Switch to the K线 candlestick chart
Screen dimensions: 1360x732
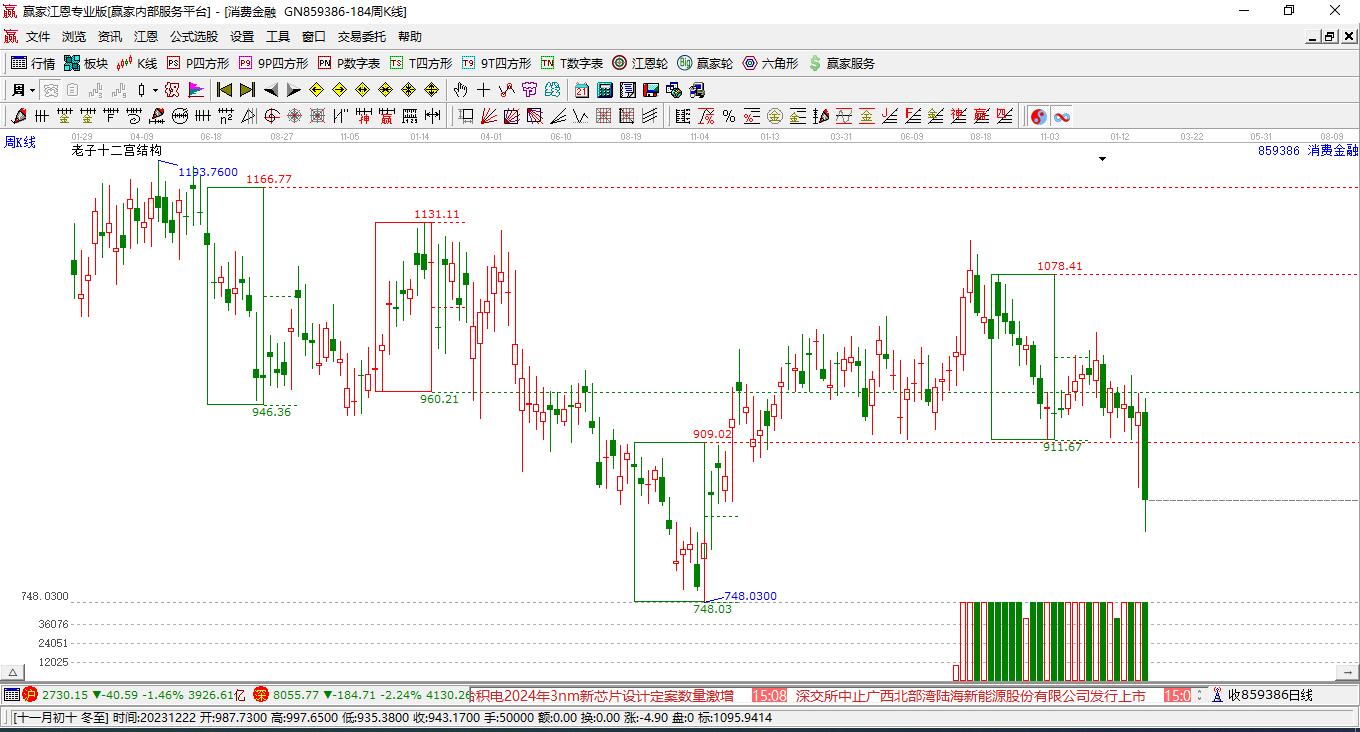pyautogui.click(x=137, y=63)
